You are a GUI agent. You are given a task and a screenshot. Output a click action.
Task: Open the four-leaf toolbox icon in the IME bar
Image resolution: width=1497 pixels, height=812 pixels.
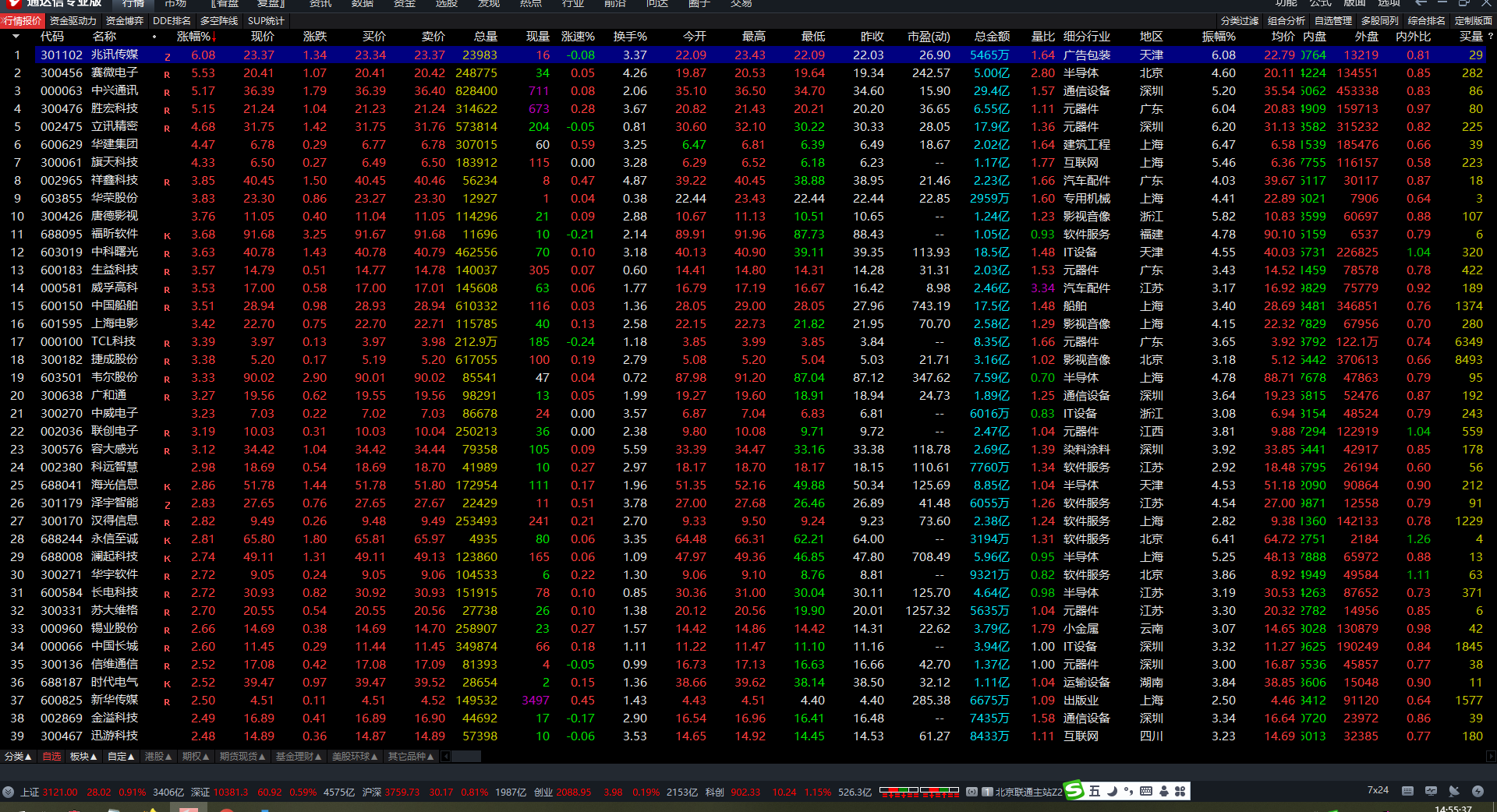1180,791
